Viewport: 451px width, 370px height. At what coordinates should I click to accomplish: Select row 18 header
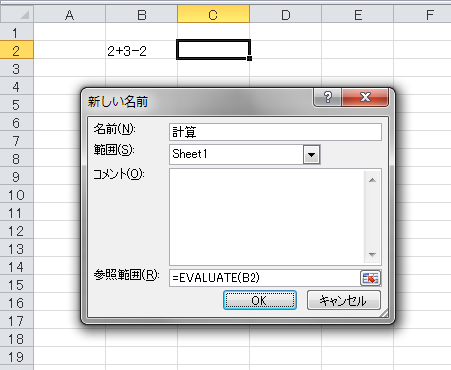click(x=16, y=338)
